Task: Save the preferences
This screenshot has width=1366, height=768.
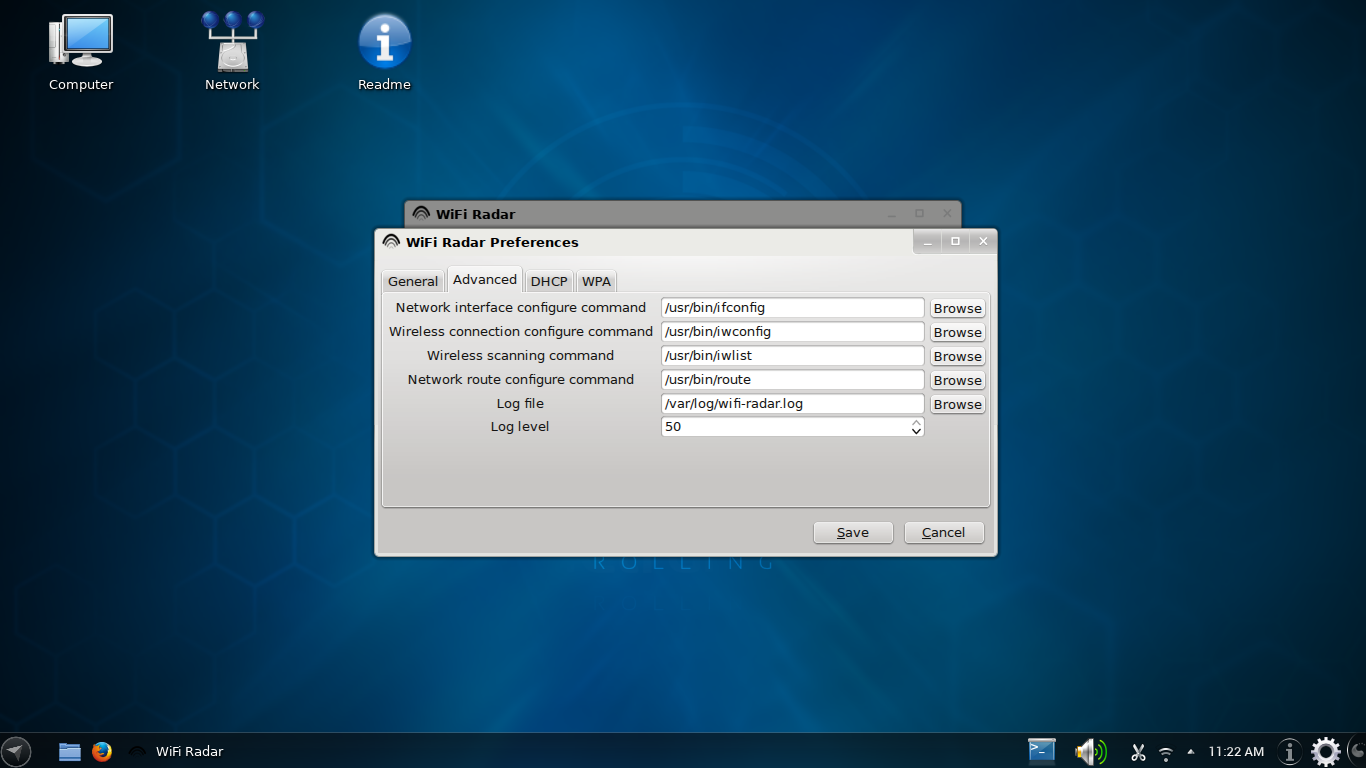Action: [x=853, y=532]
